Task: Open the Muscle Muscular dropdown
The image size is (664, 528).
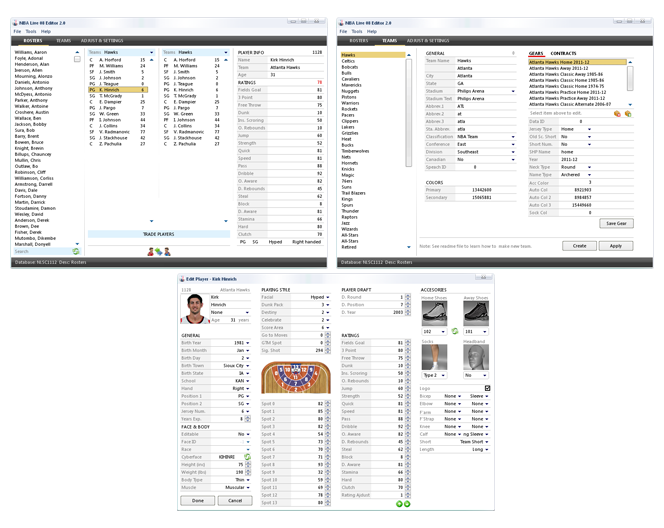Action: click(x=248, y=488)
